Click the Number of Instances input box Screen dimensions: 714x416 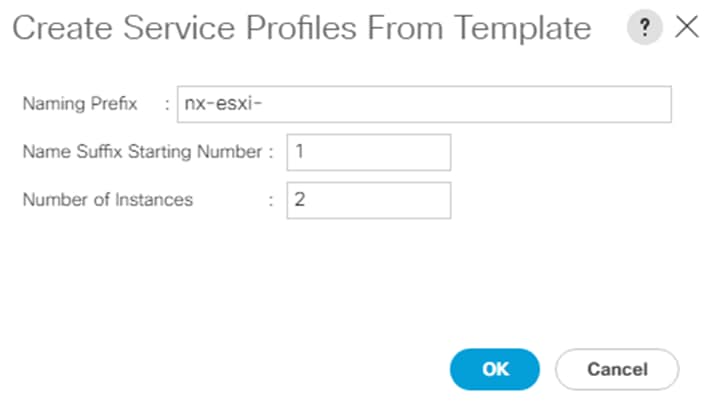click(368, 199)
